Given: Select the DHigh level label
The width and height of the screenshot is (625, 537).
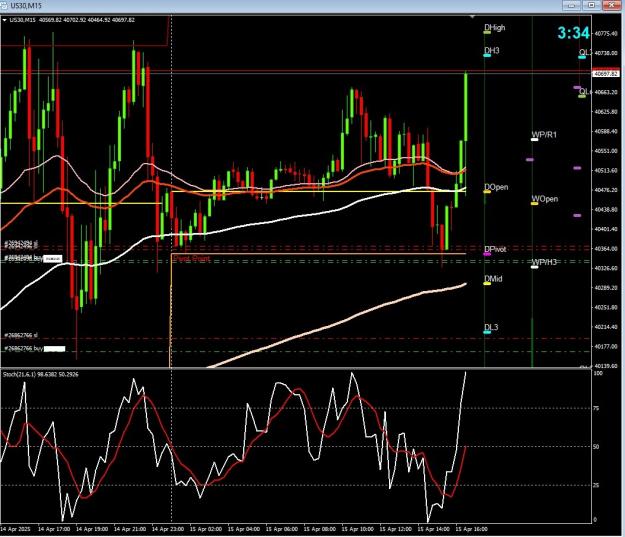Looking at the screenshot, I should (x=494, y=28).
